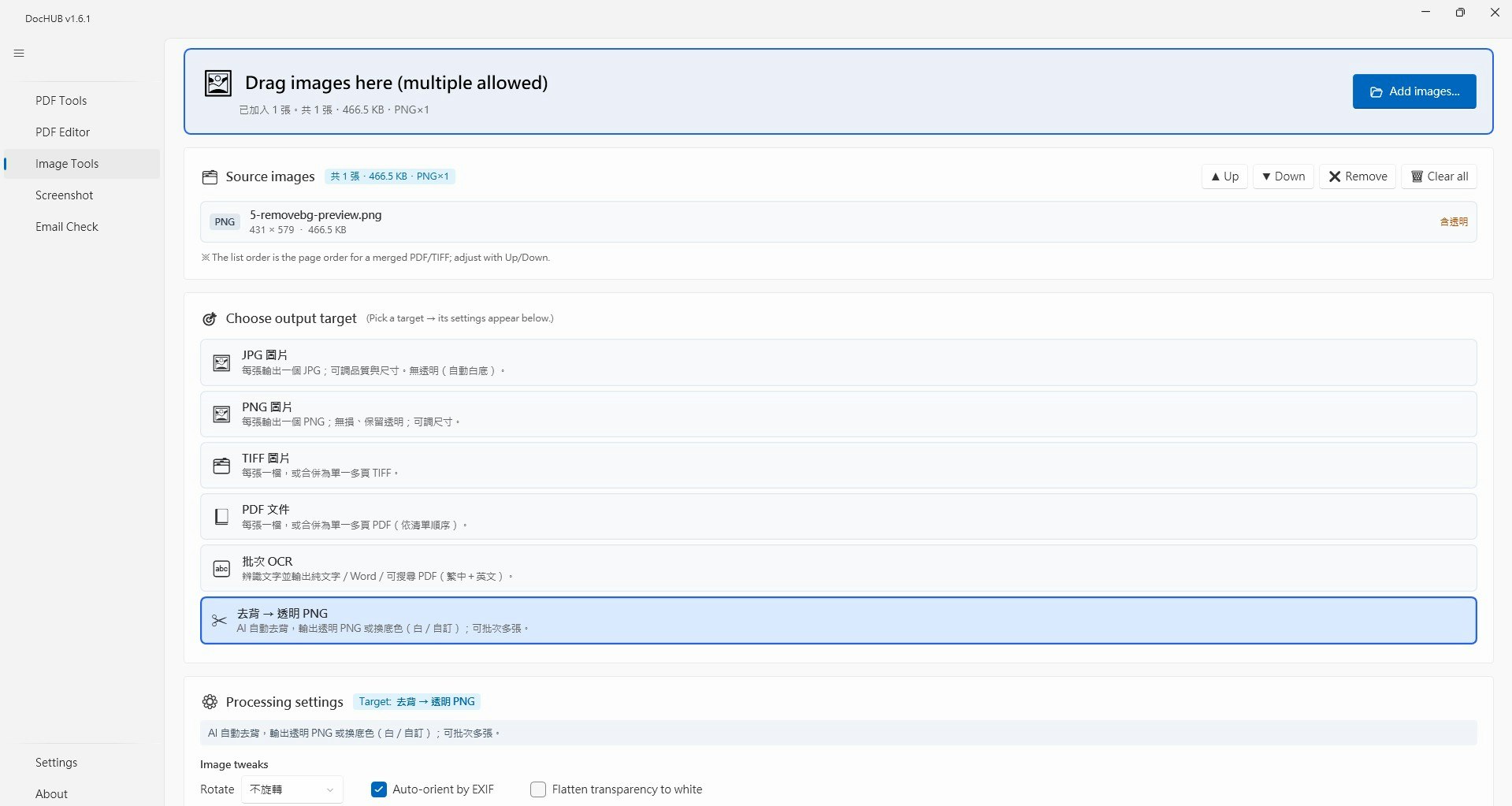1512x806 pixels.
Task: Choose PDF 文件 output target
Action: click(838, 517)
